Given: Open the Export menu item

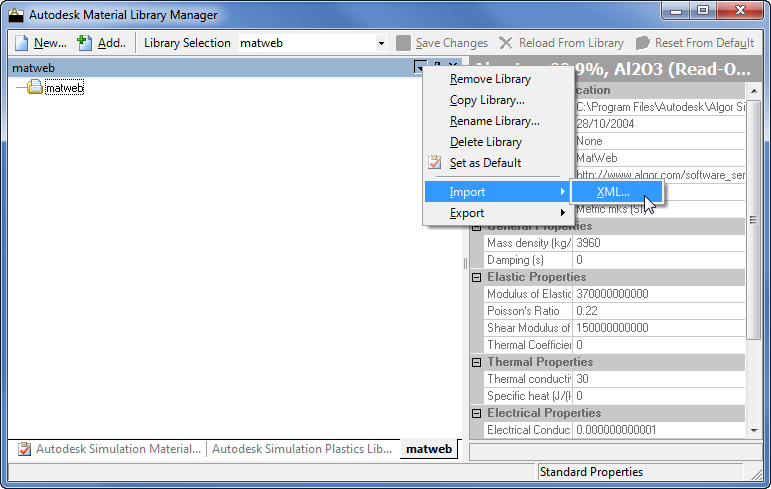Looking at the screenshot, I should point(498,213).
